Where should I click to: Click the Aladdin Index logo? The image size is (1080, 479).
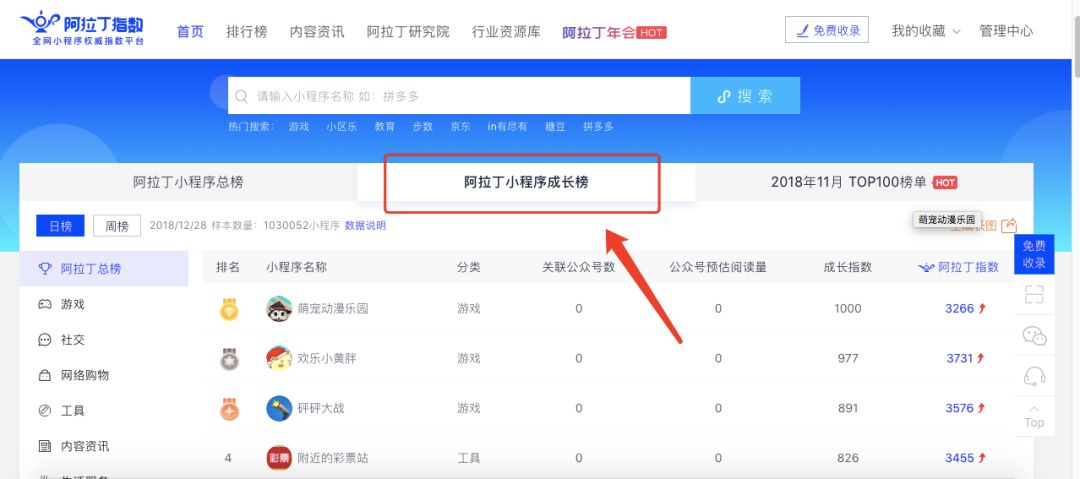(82, 29)
